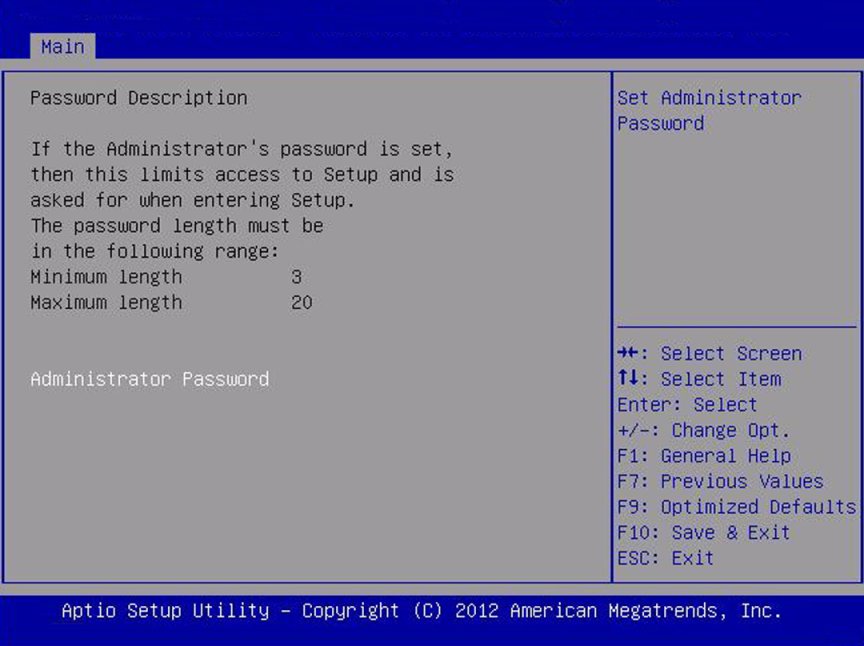This screenshot has height=646, width=864.
Task: Click the left-right arrows Select Screen icon
Action: click(x=629, y=354)
